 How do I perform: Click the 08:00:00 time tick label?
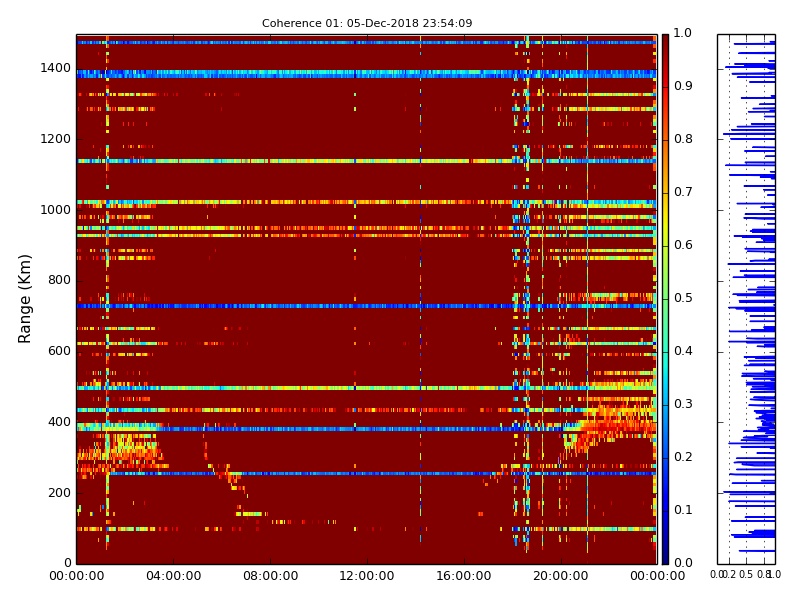pyautogui.click(x=270, y=576)
